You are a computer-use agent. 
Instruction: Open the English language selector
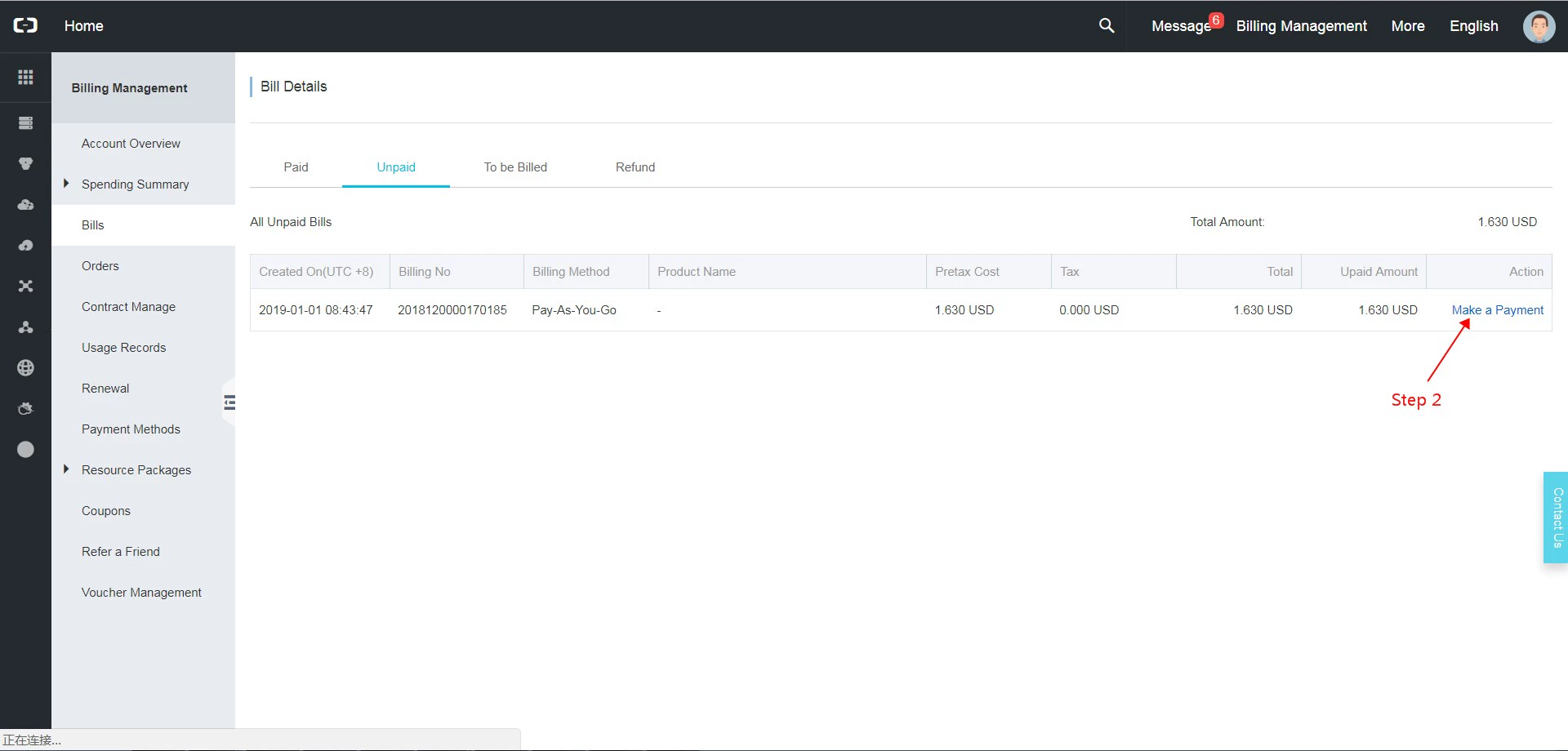[1474, 26]
